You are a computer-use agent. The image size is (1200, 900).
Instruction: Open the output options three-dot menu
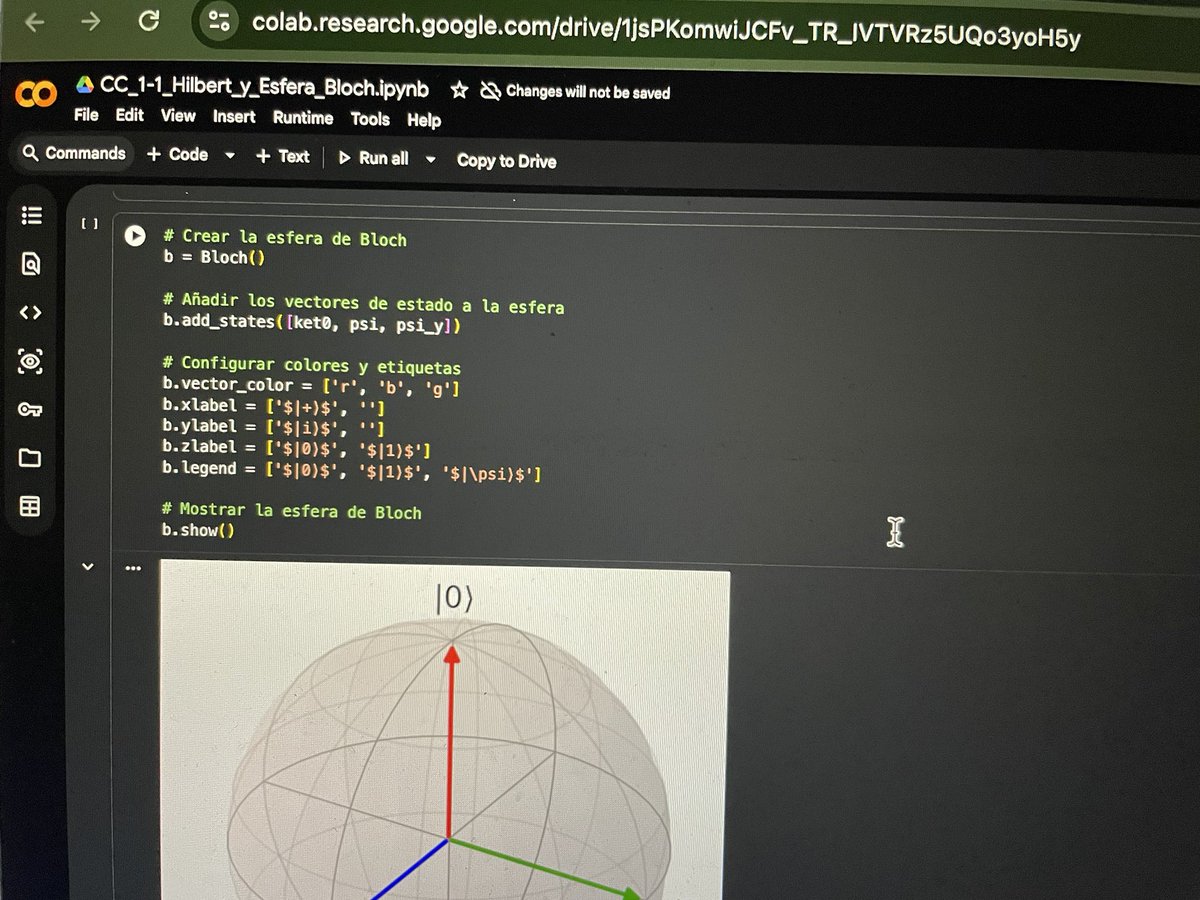tap(133, 569)
